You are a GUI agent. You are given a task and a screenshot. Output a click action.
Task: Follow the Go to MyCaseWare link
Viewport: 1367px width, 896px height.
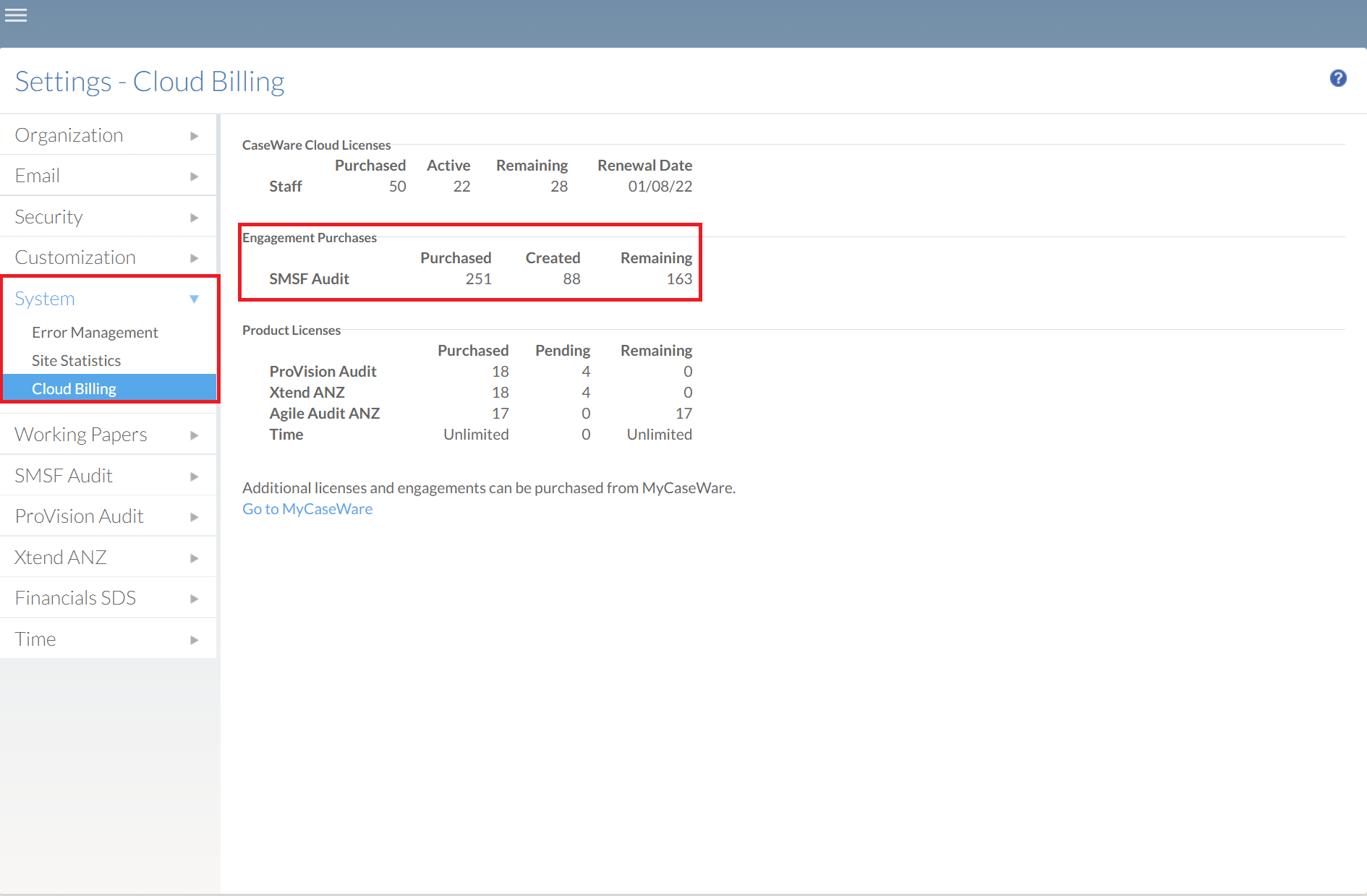click(307, 509)
